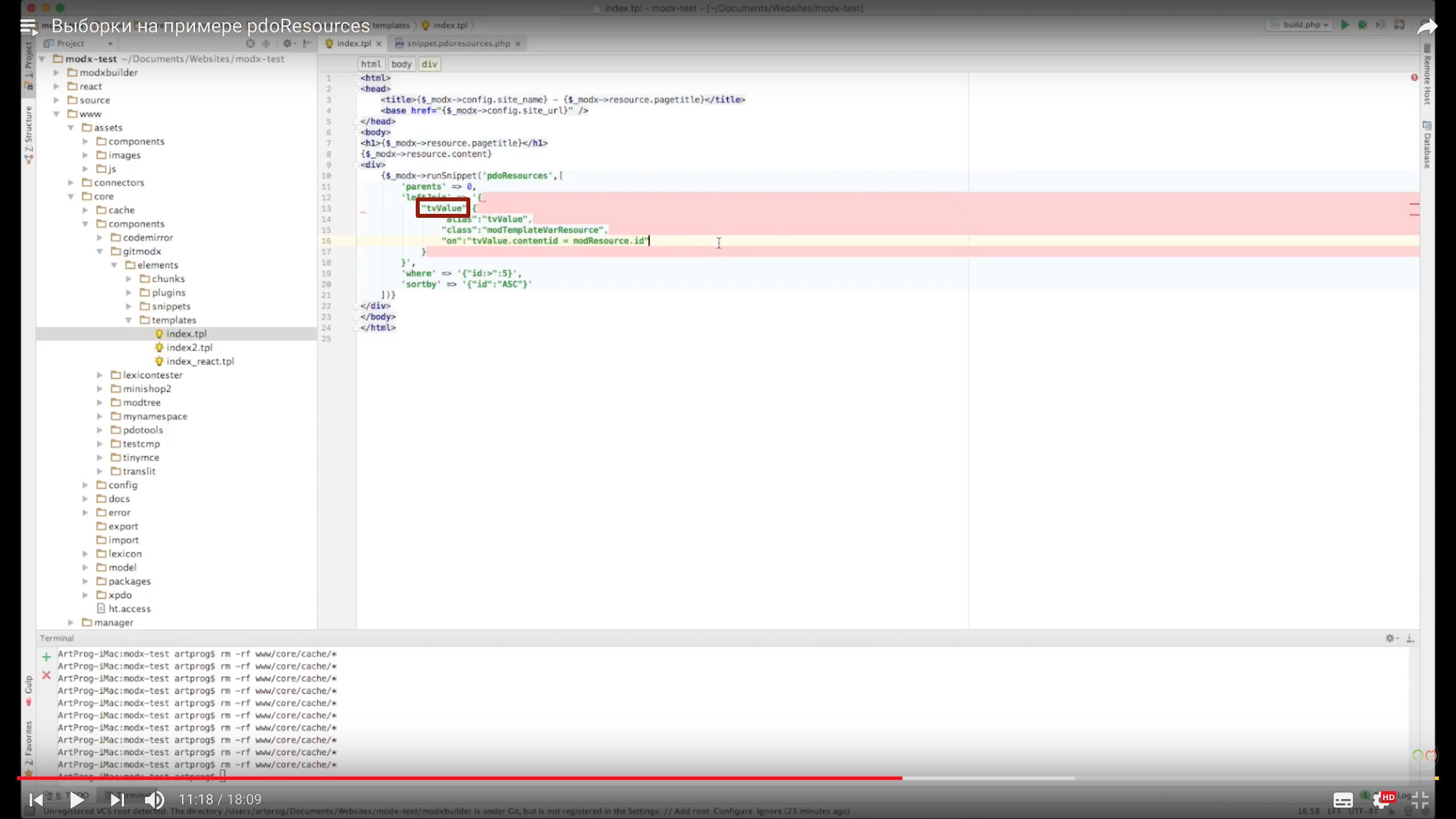Run the build.php configuration
The width and height of the screenshot is (1456, 819).
coord(1345,25)
